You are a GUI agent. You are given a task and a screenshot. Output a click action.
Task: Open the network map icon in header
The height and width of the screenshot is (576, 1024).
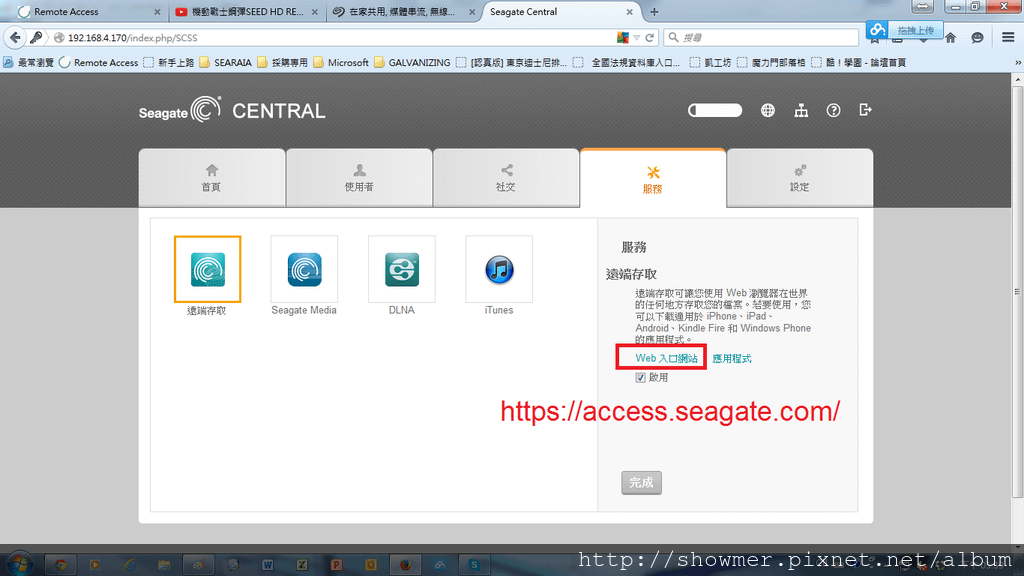pyautogui.click(x=801, y=110)
